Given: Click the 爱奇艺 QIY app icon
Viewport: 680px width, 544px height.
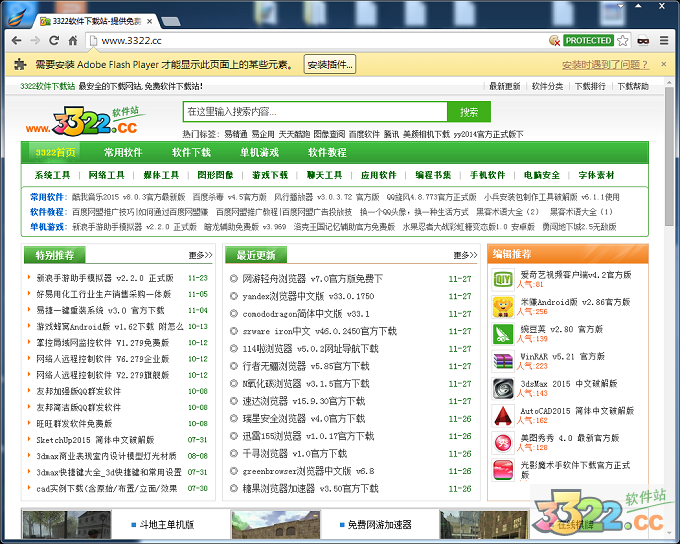Looking at the screenshot, I should pos(503,279).
